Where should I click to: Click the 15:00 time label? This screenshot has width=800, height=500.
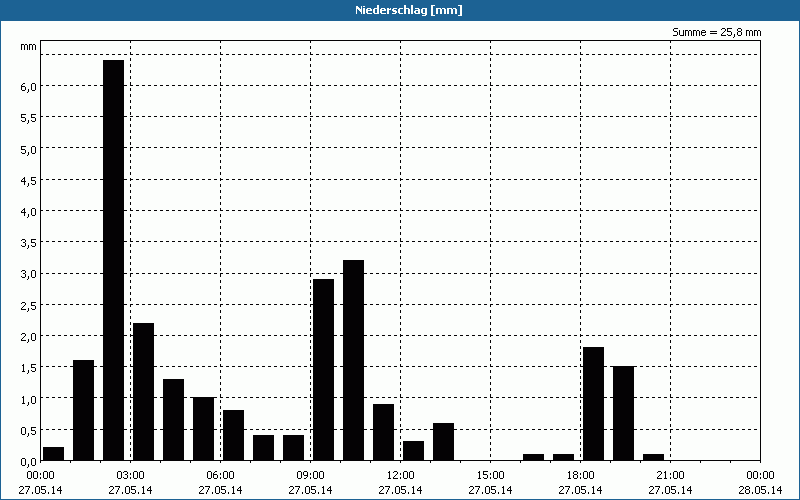490,476
